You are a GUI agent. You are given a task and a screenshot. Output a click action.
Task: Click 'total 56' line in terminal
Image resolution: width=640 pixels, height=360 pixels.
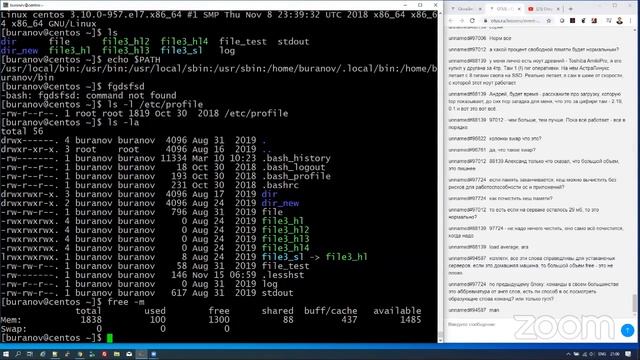point(22,131)
